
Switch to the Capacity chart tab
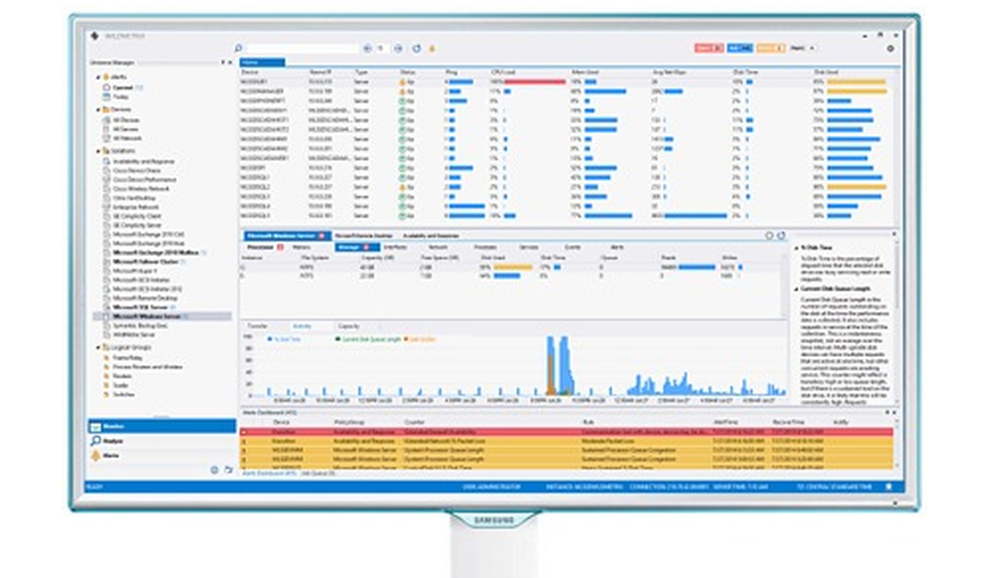coord(349,326)
